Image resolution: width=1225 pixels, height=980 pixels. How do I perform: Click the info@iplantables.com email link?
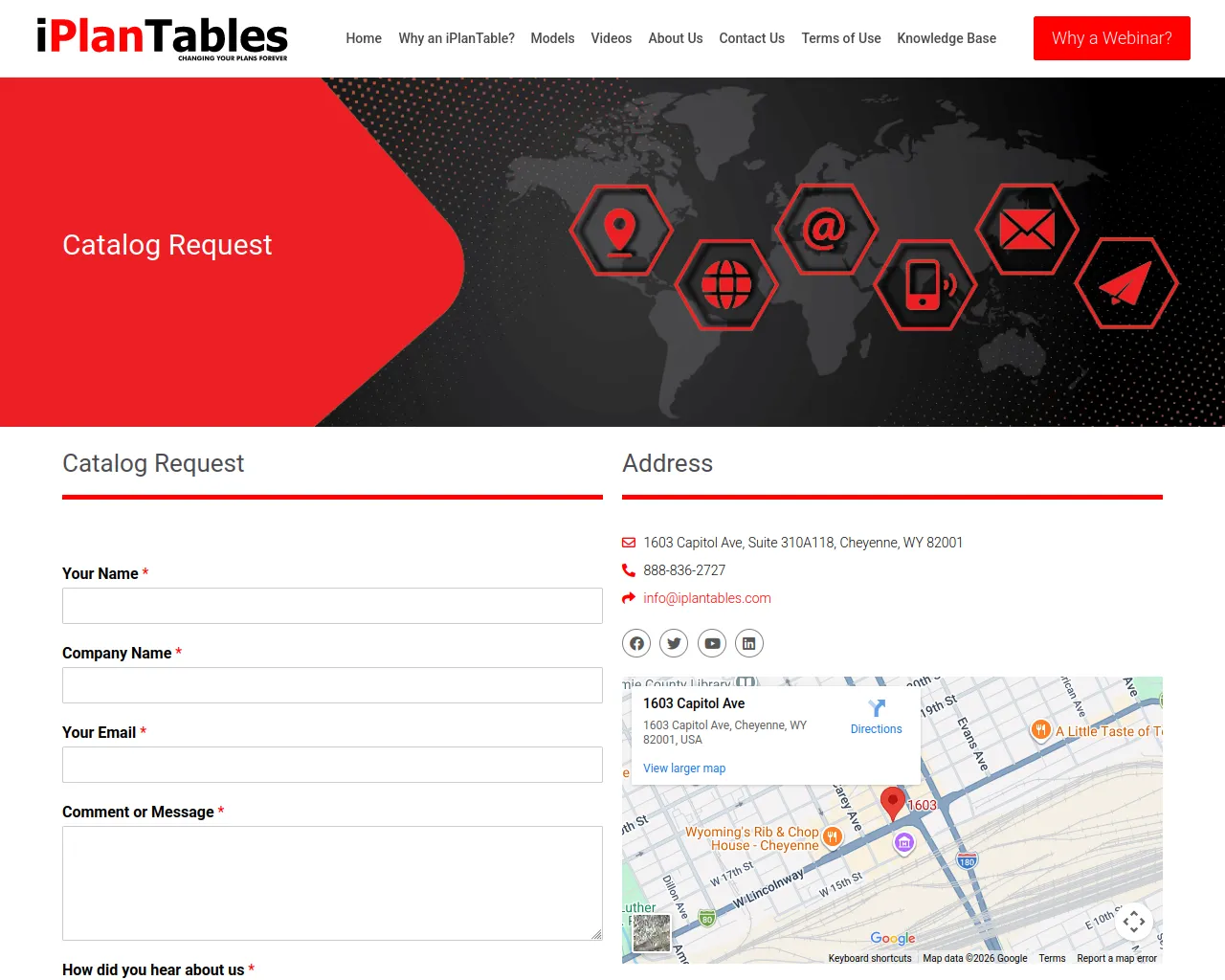707,598
